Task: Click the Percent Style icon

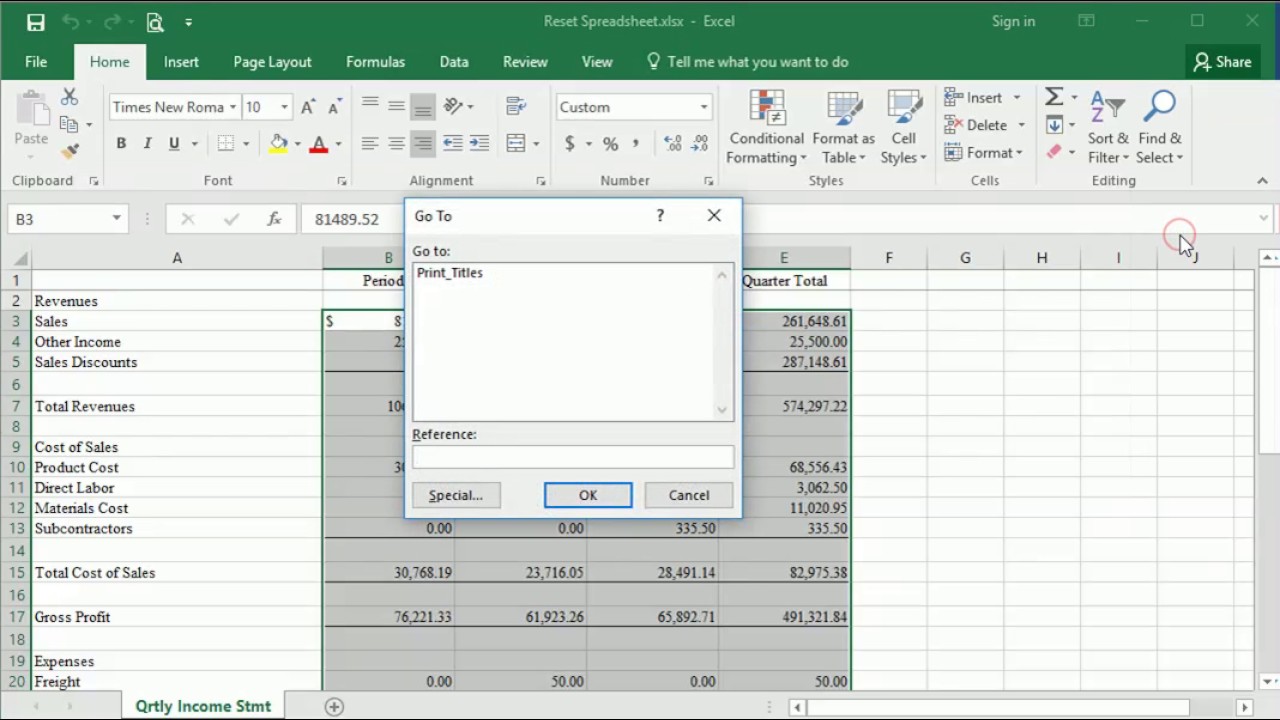Action: coord(610,144)
